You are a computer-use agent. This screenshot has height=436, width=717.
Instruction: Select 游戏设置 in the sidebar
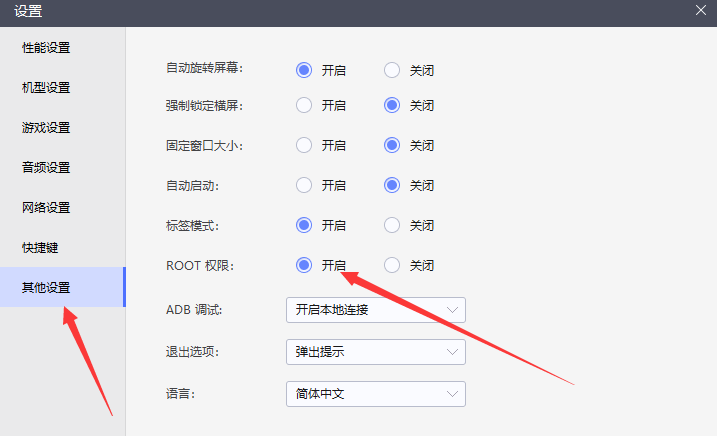pos(47,128)
